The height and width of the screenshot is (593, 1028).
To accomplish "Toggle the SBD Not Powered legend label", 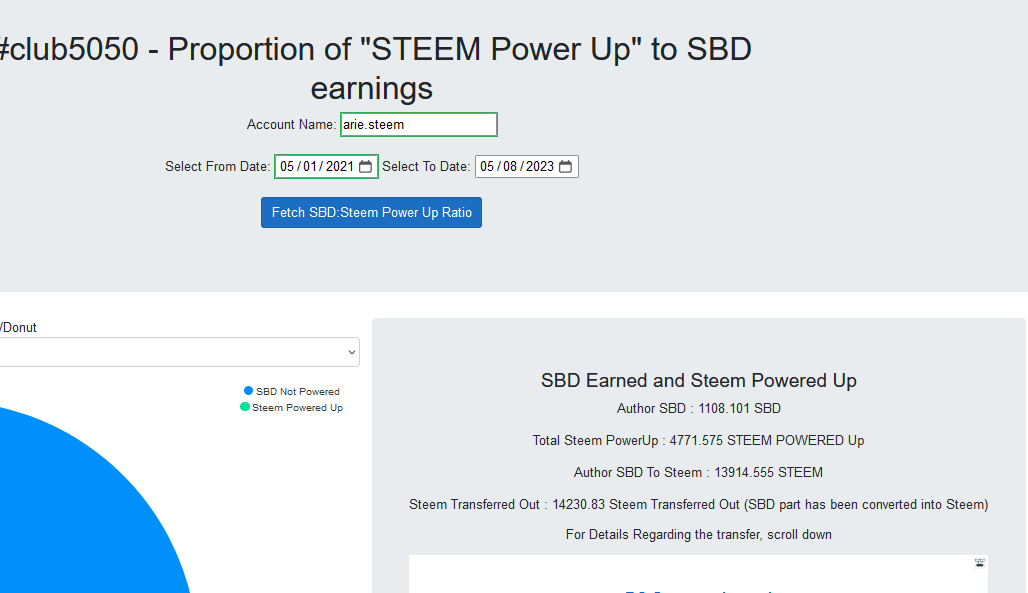I will point(298,392).
